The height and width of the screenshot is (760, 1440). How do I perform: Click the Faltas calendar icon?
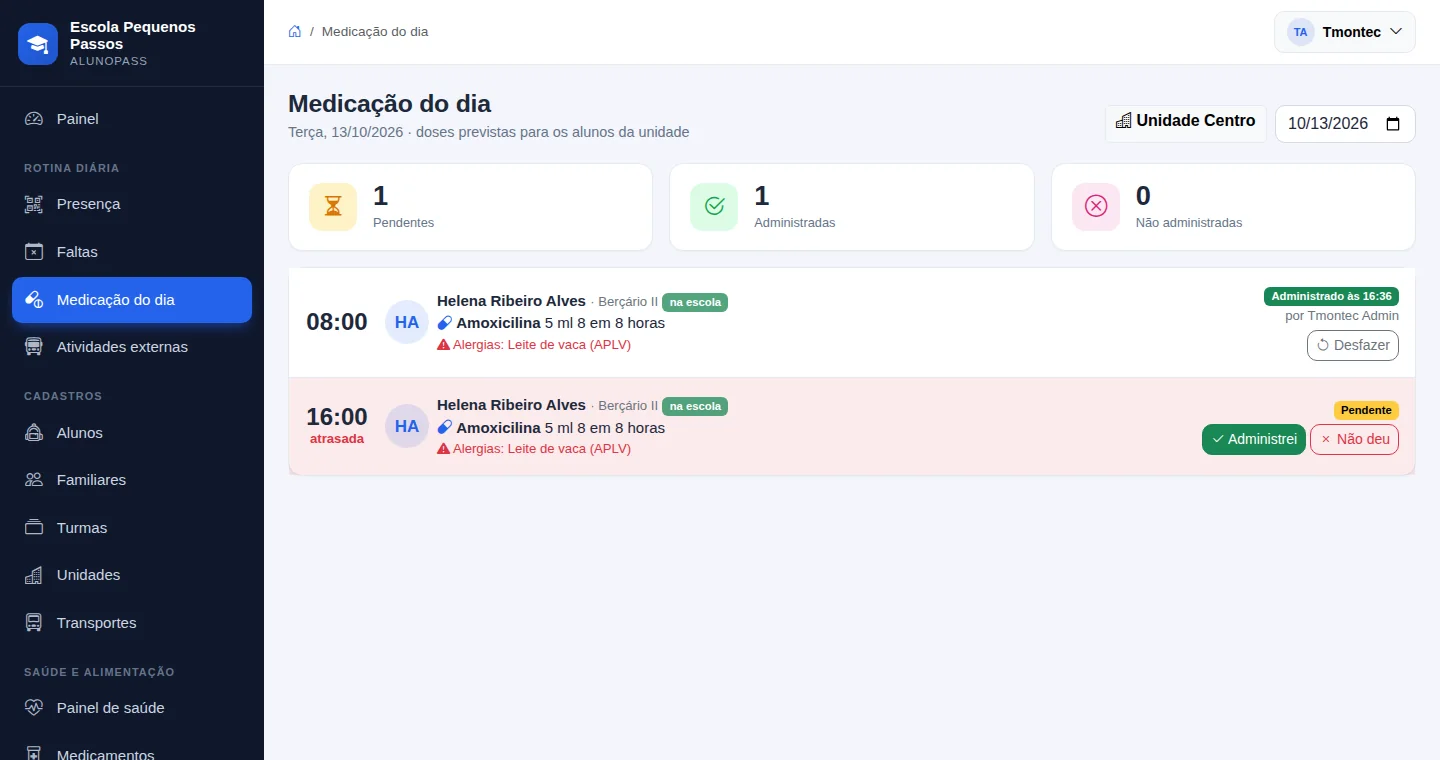coord(34,252)
